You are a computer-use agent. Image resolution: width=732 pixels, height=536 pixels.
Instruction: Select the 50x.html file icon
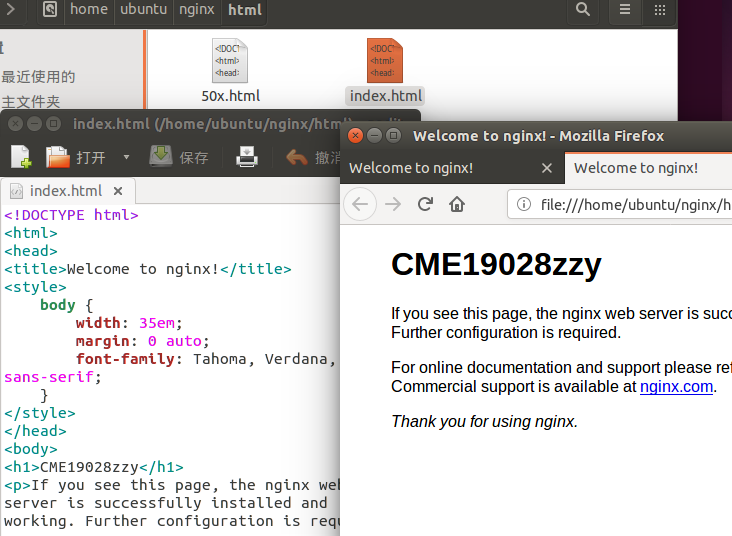coord(230,61)
